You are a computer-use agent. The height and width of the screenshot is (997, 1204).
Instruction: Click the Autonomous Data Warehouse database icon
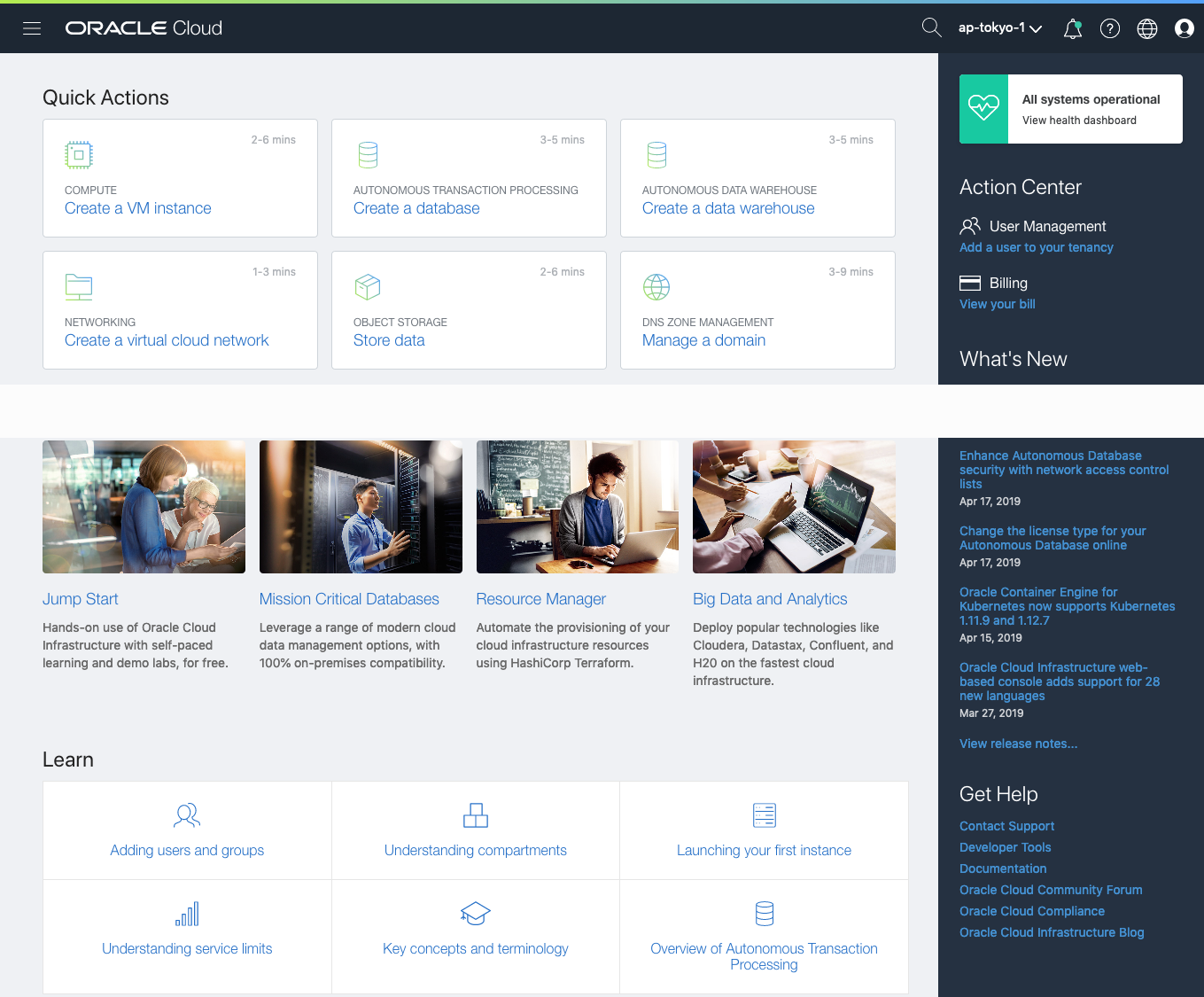click(x=656, y=155)
